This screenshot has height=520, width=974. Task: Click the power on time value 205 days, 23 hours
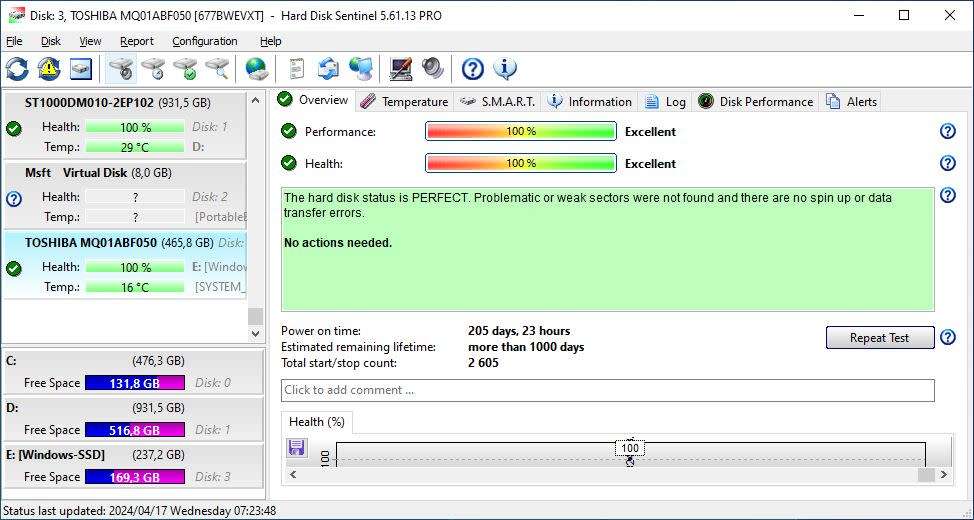coord(519,331)
